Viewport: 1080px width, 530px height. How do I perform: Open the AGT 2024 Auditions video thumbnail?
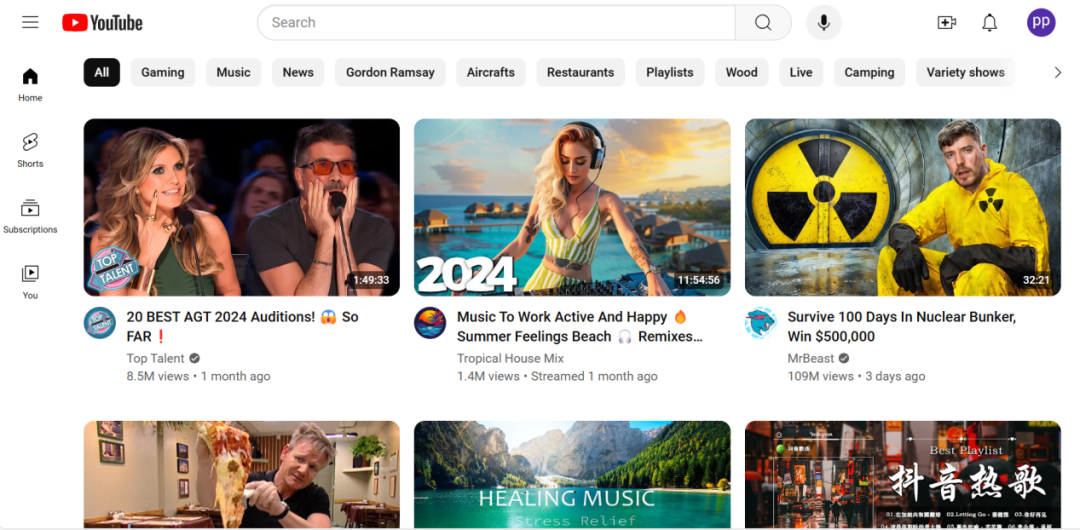[242, 207]
